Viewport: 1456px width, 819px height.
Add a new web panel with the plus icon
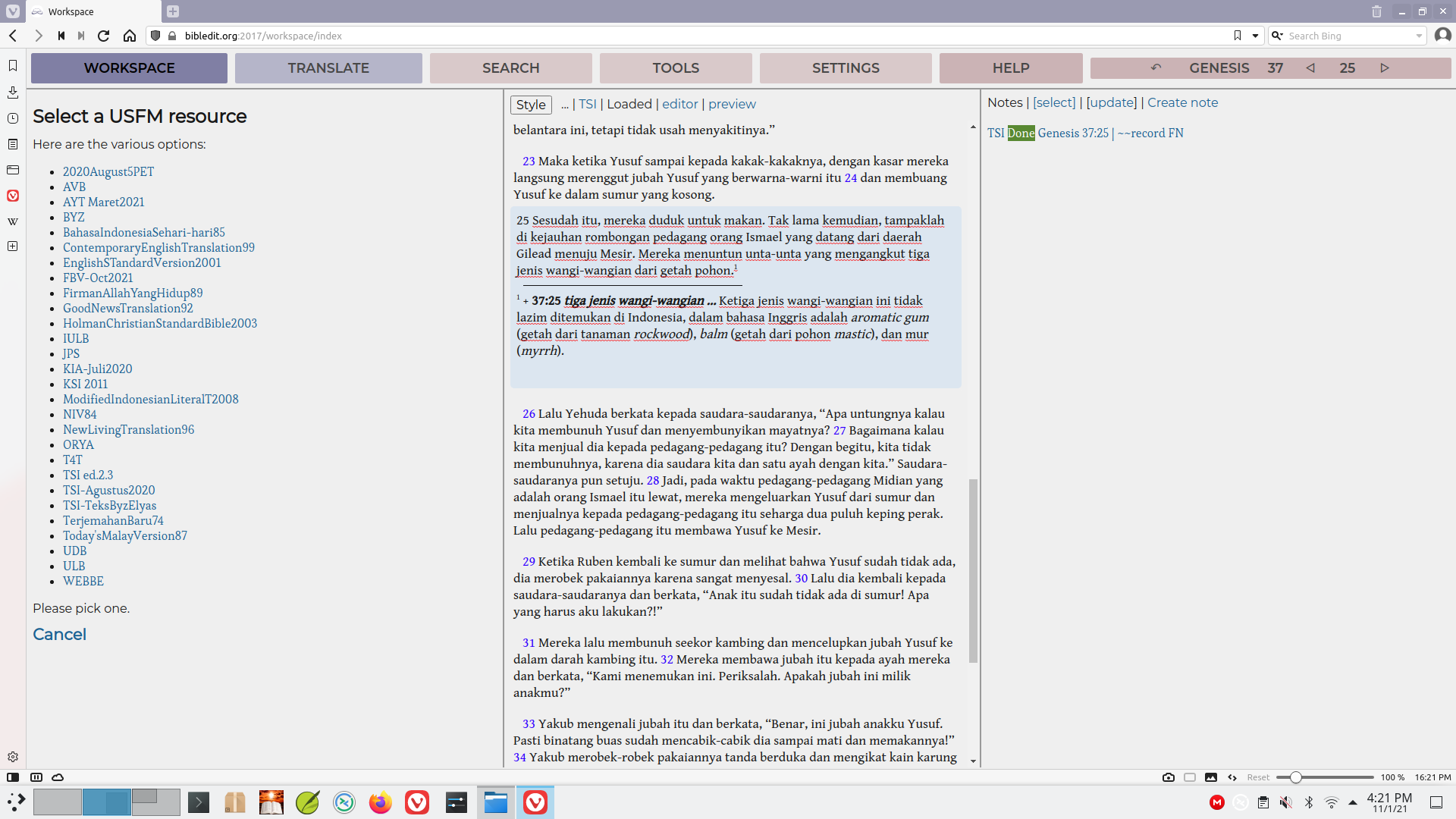coord(12,246)
